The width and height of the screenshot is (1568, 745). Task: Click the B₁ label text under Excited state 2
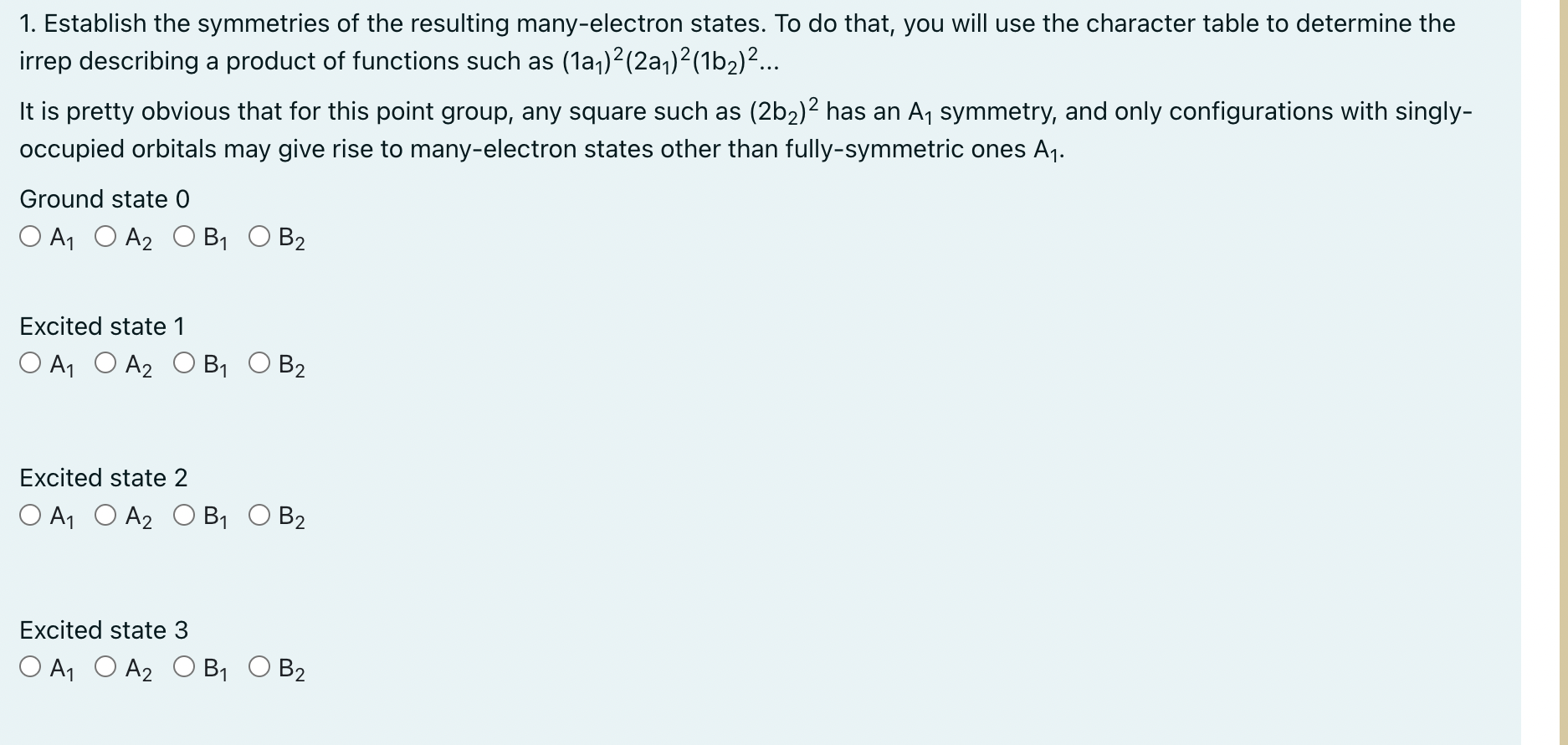215,518
